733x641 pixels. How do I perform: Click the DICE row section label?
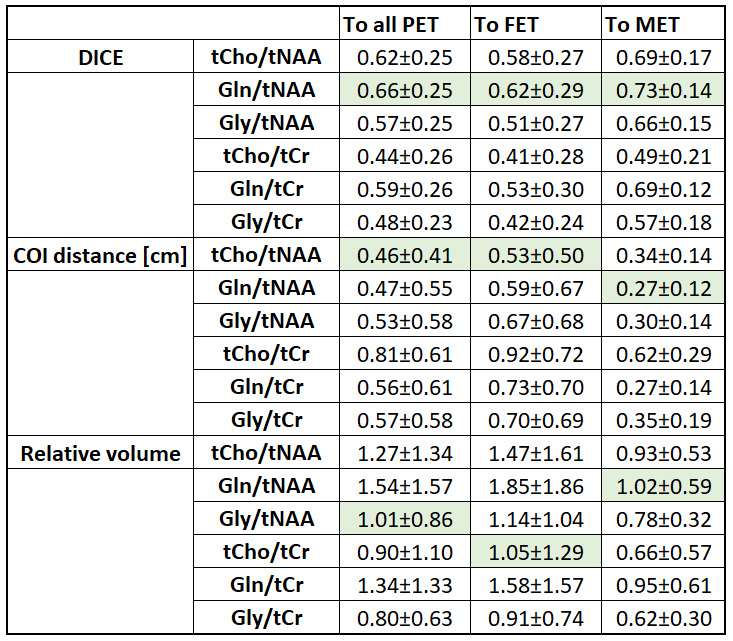click(x=100, y=57)
